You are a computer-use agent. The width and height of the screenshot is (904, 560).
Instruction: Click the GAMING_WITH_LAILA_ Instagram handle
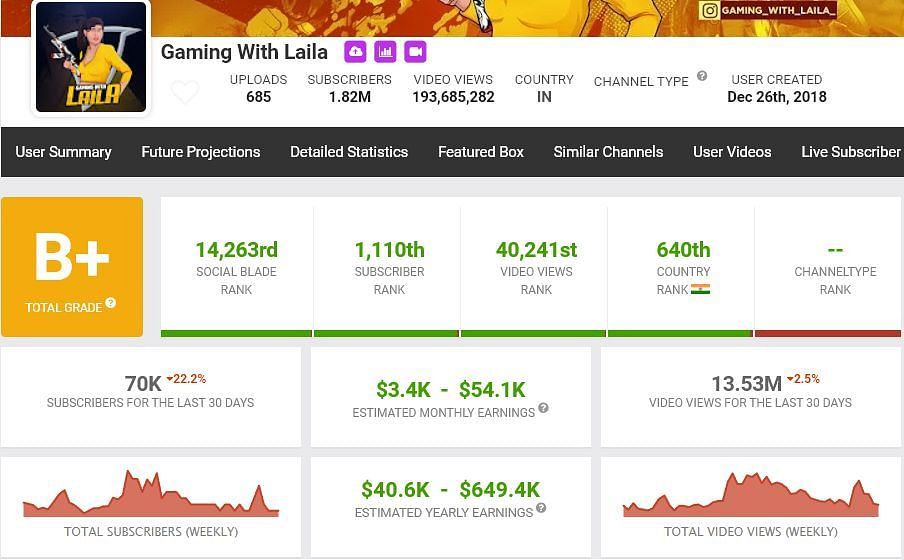click(778, 10)
